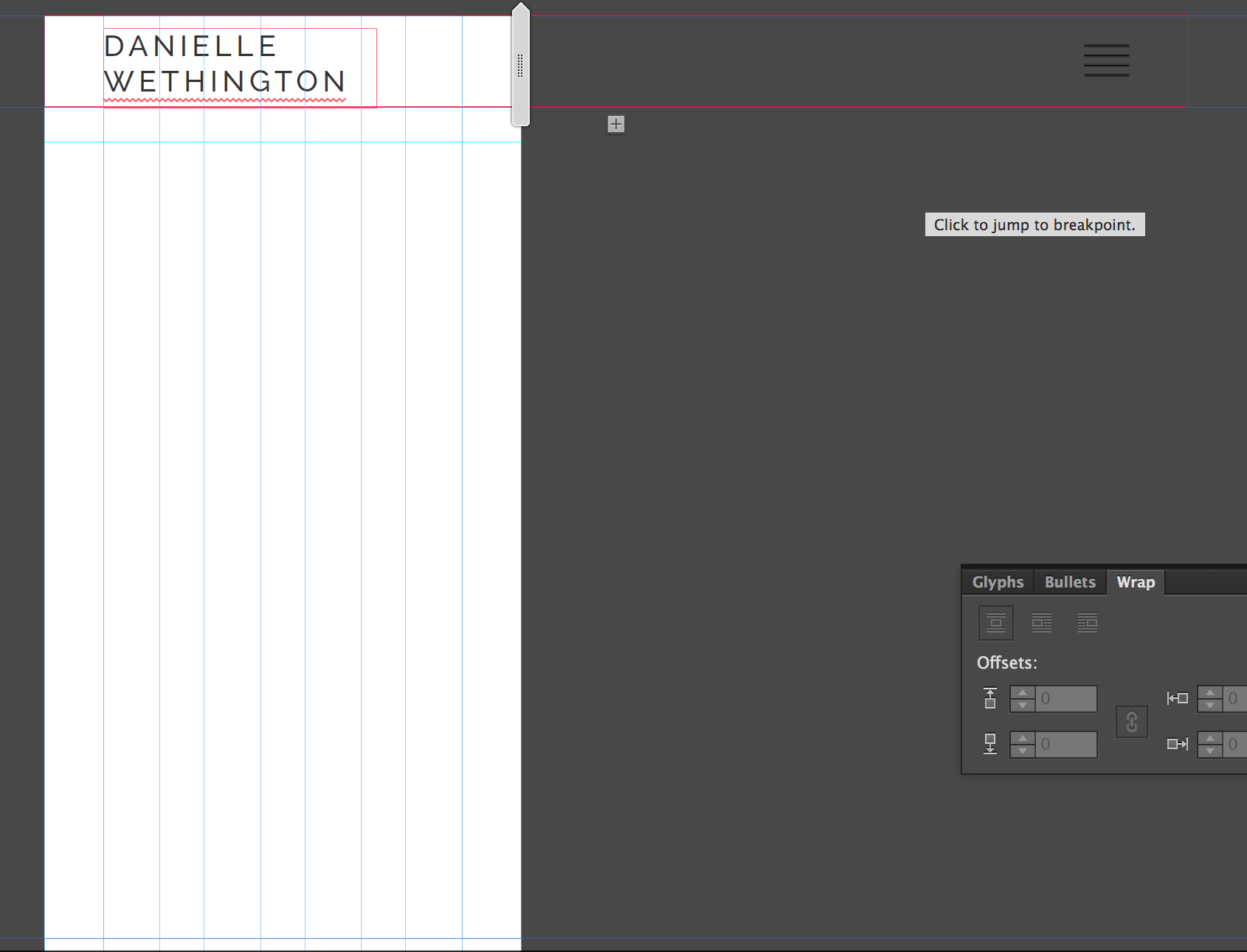The height and width of the screenshot is (952, 1247).
Task: Click the right offset input field
Action: [x=1235, y=745]
